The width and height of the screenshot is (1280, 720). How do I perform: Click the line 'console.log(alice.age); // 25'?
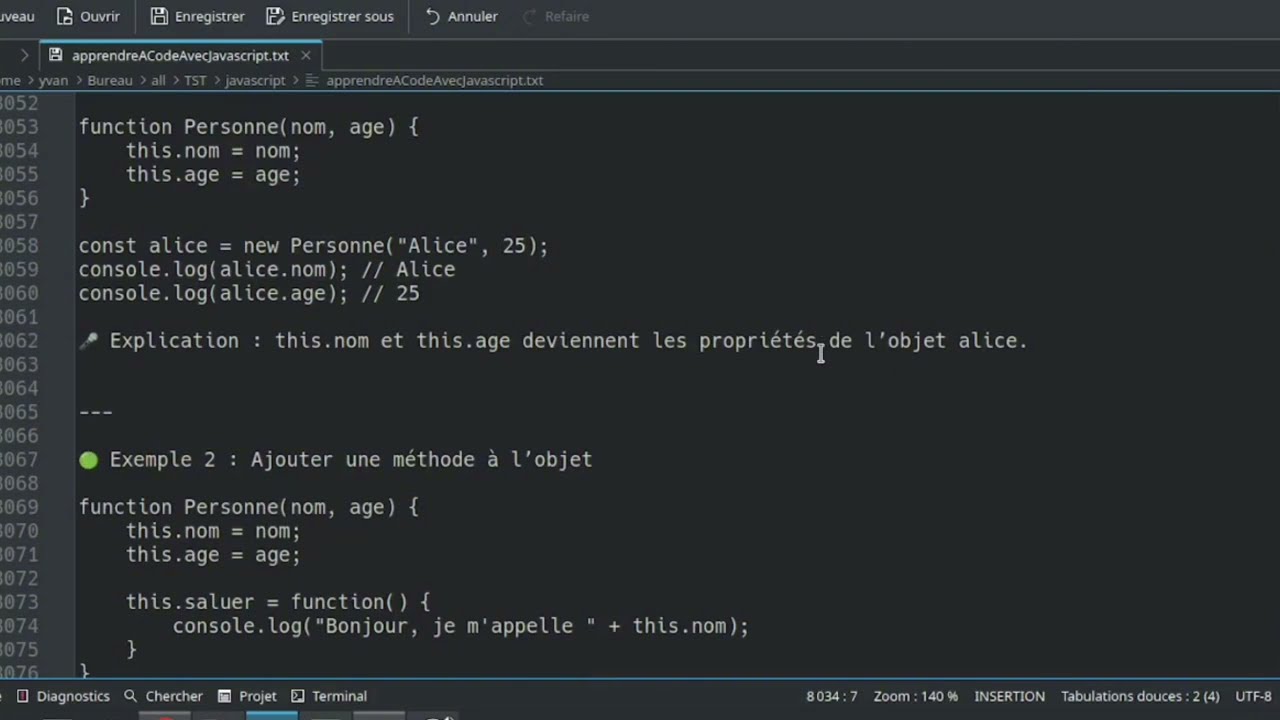click(x=249, y=294)
